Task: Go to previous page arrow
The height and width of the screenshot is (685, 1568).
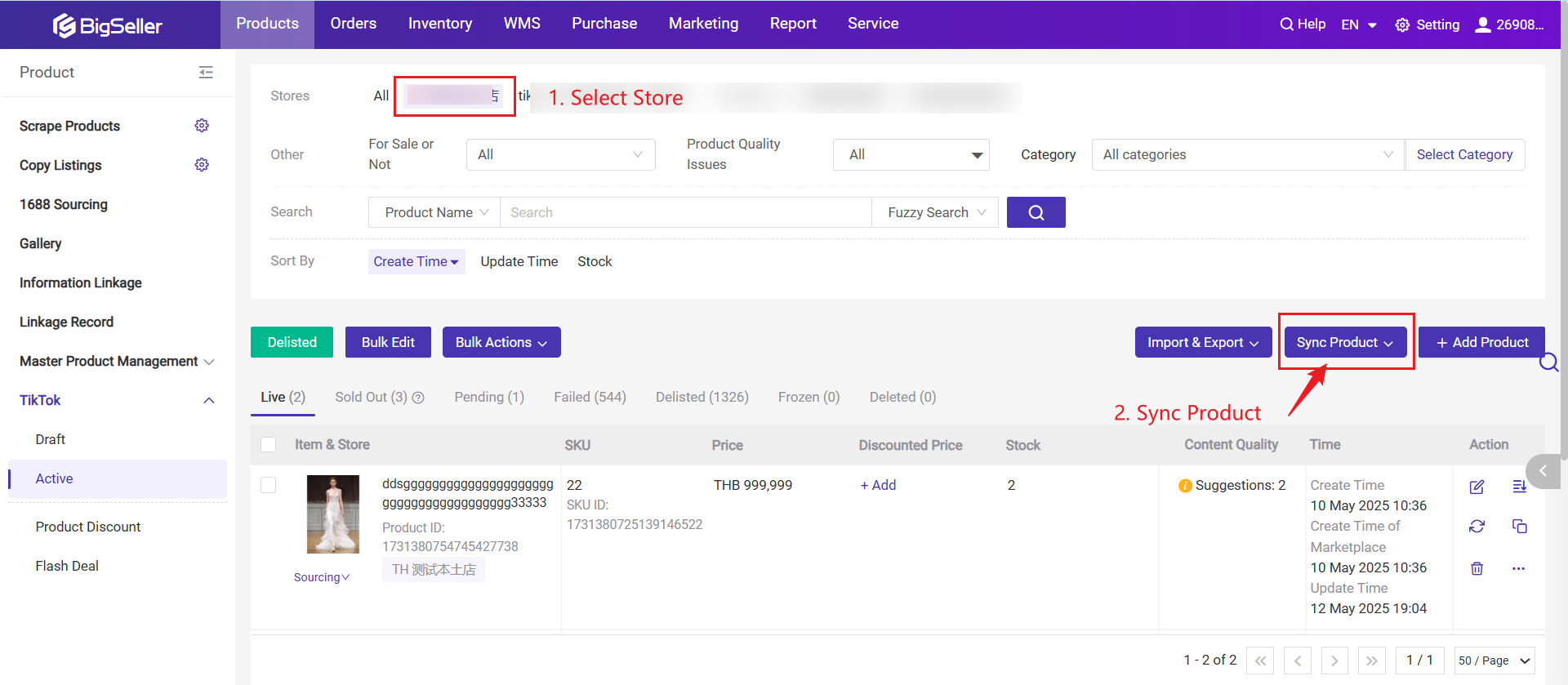Action: 1298,661
